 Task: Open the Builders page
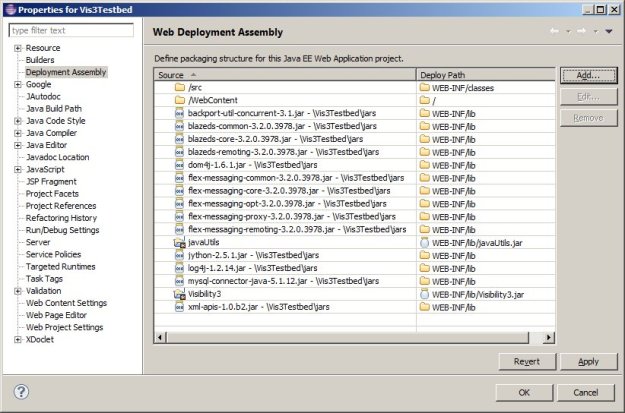point(40,60)
